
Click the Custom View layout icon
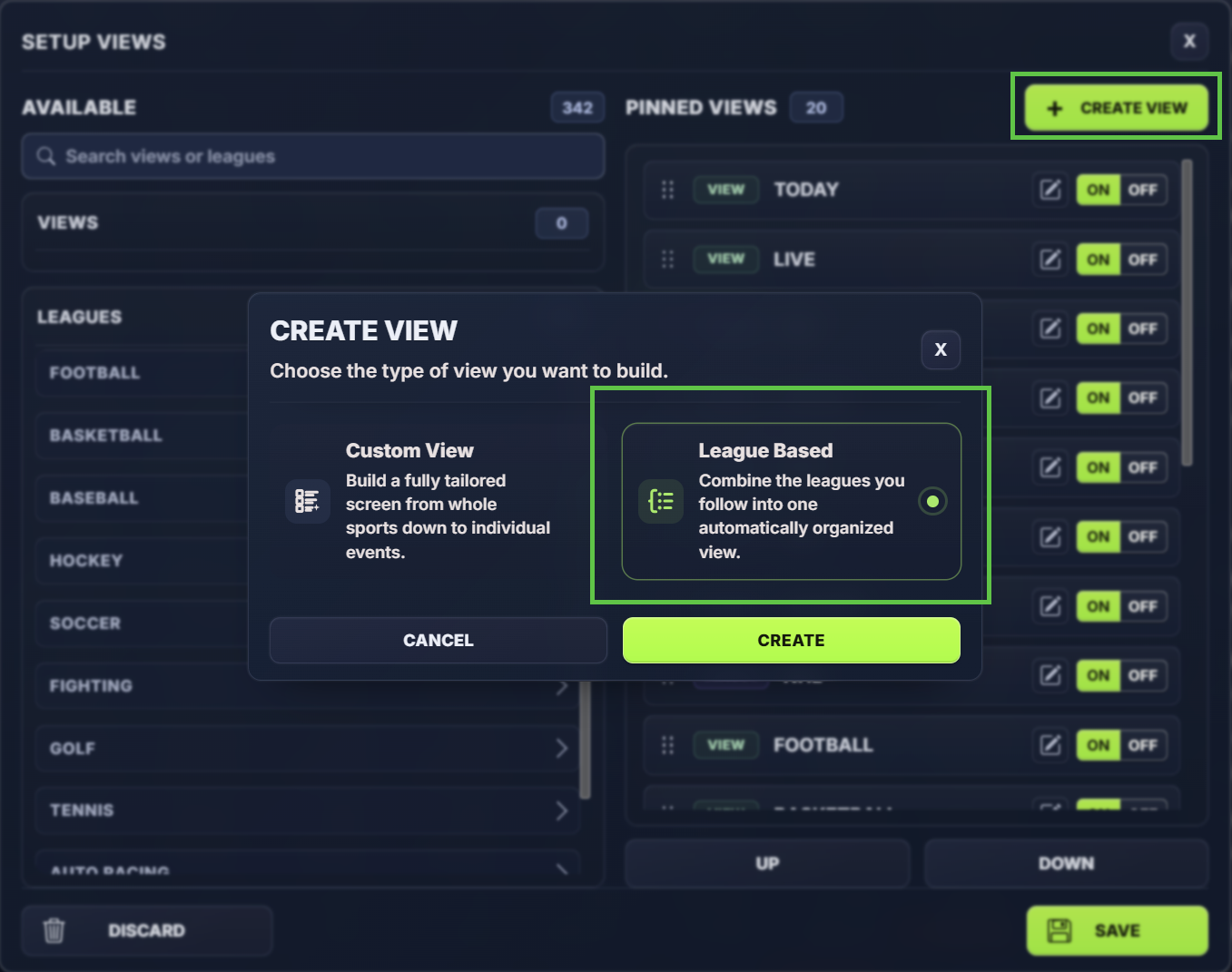click(x=308, y=501)
